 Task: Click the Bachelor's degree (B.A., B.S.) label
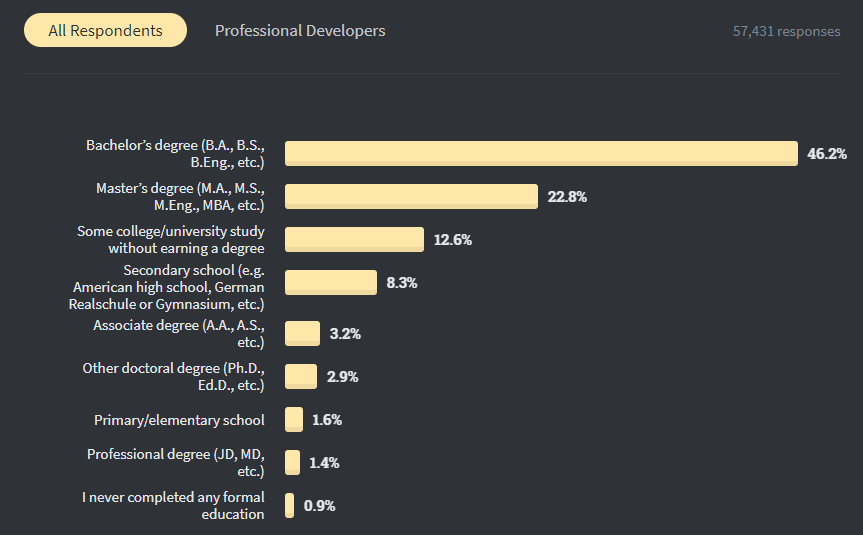click(175, 154)
